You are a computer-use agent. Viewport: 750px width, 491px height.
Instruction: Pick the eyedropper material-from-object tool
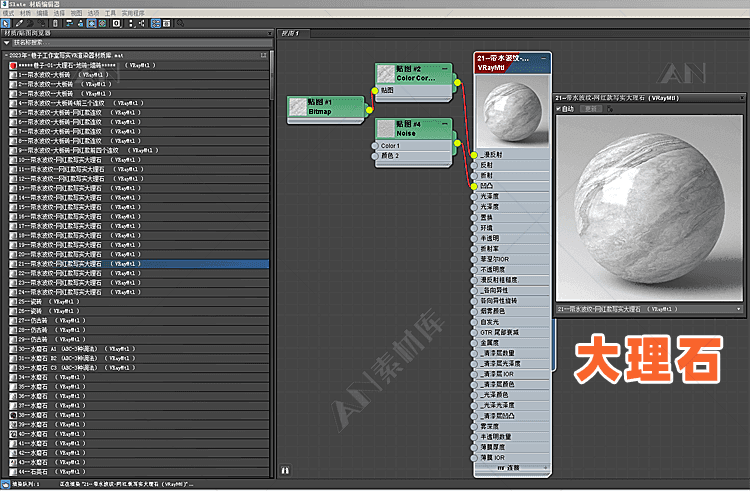pos(20,22)
